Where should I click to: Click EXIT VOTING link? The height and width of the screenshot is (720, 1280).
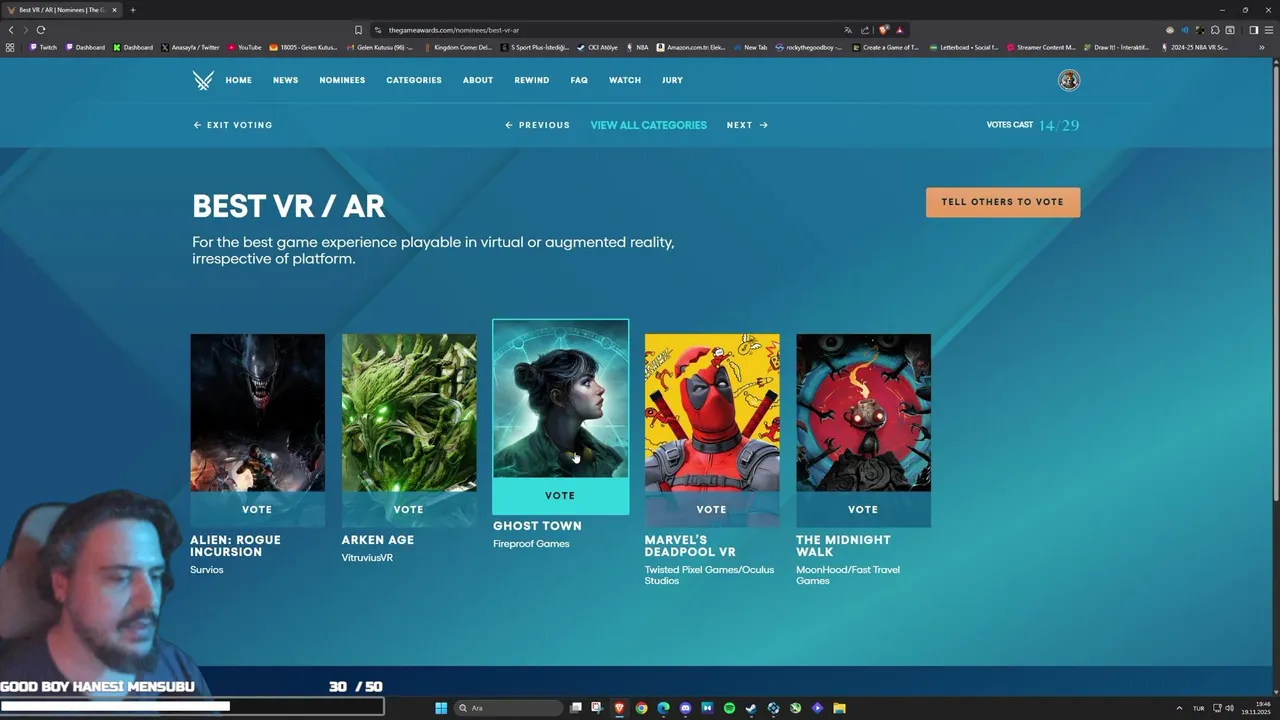point(233,125)
